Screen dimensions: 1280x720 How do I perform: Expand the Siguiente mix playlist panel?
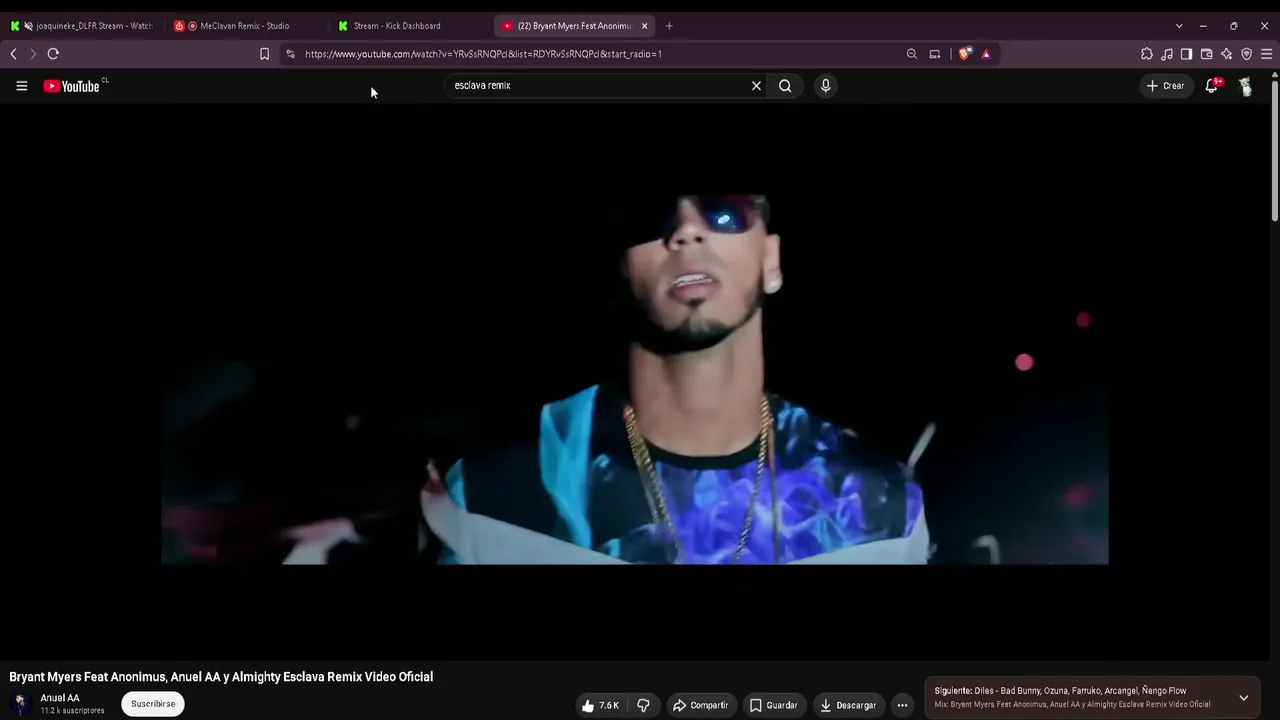coord(1243,698)
